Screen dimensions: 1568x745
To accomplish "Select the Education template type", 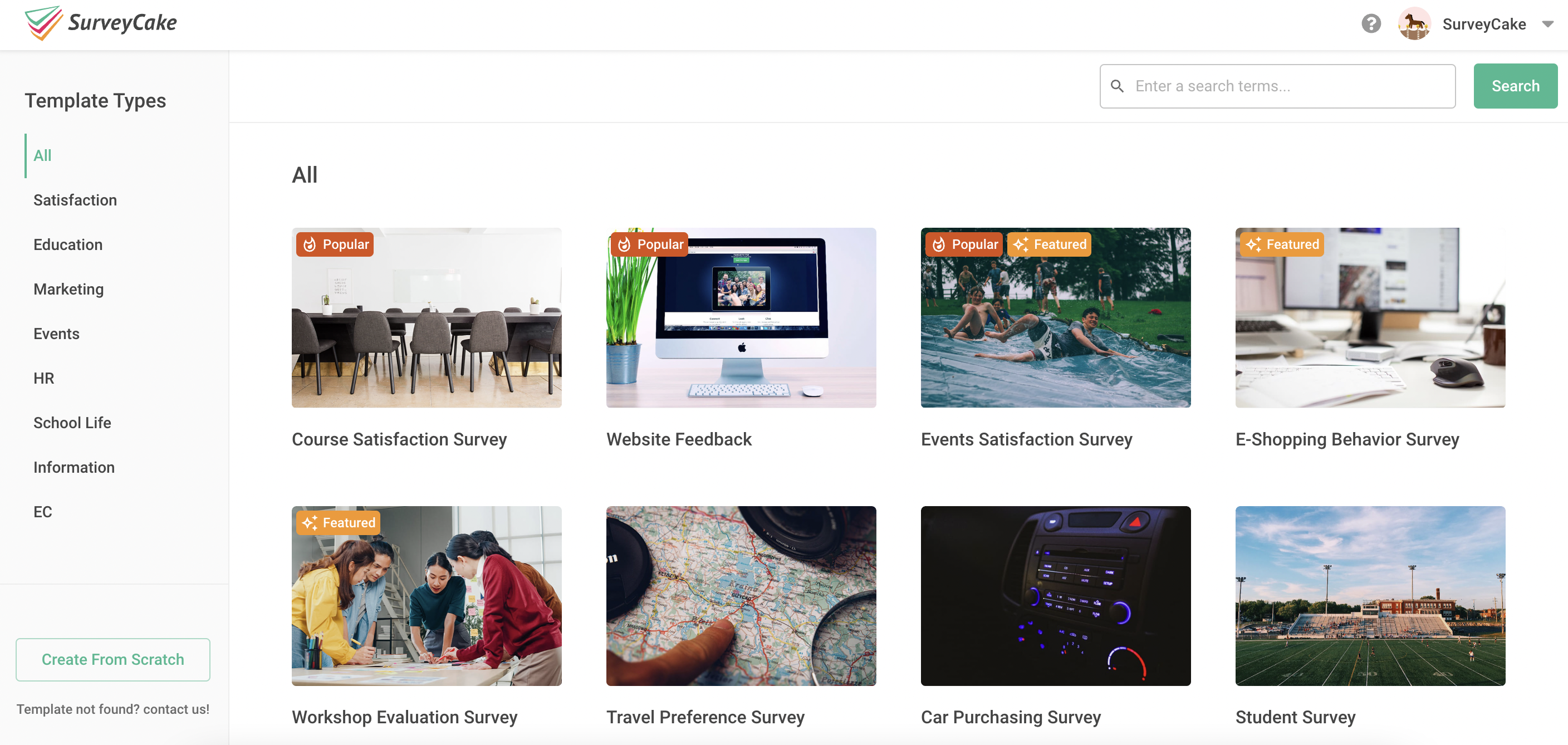I will (67, 244).
